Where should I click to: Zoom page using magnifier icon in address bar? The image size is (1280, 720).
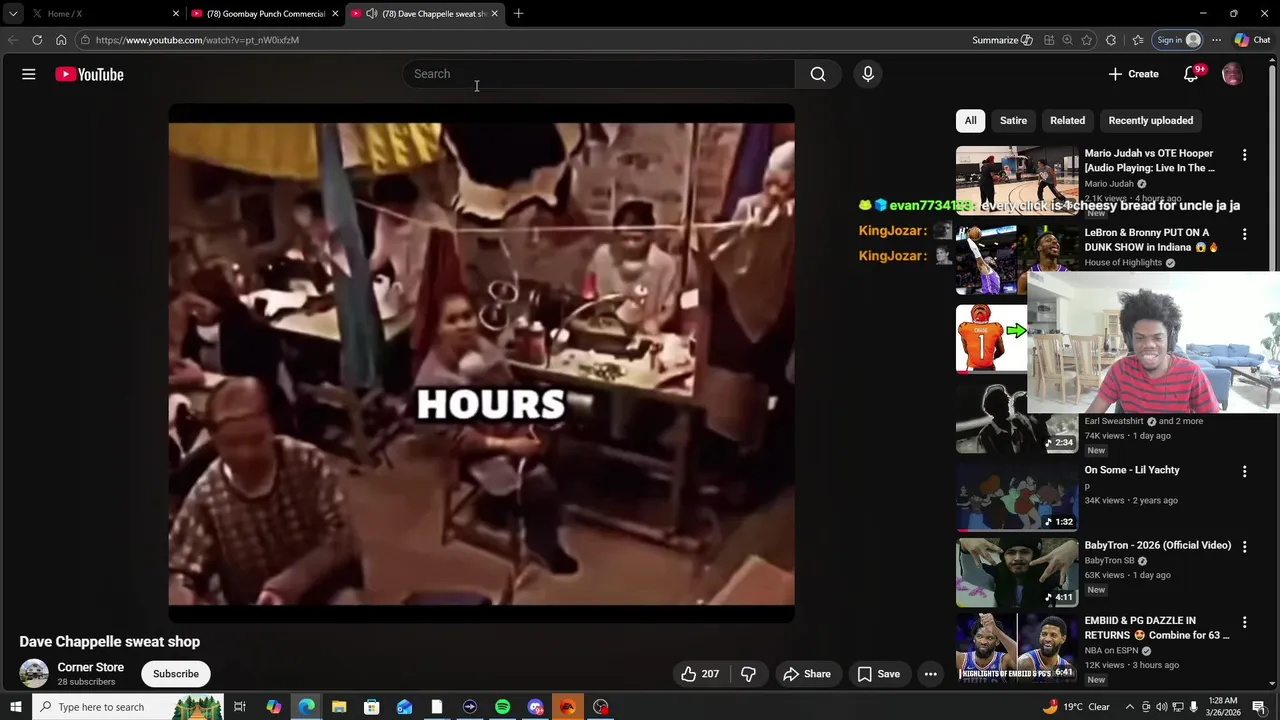[x=1068, y=40]
